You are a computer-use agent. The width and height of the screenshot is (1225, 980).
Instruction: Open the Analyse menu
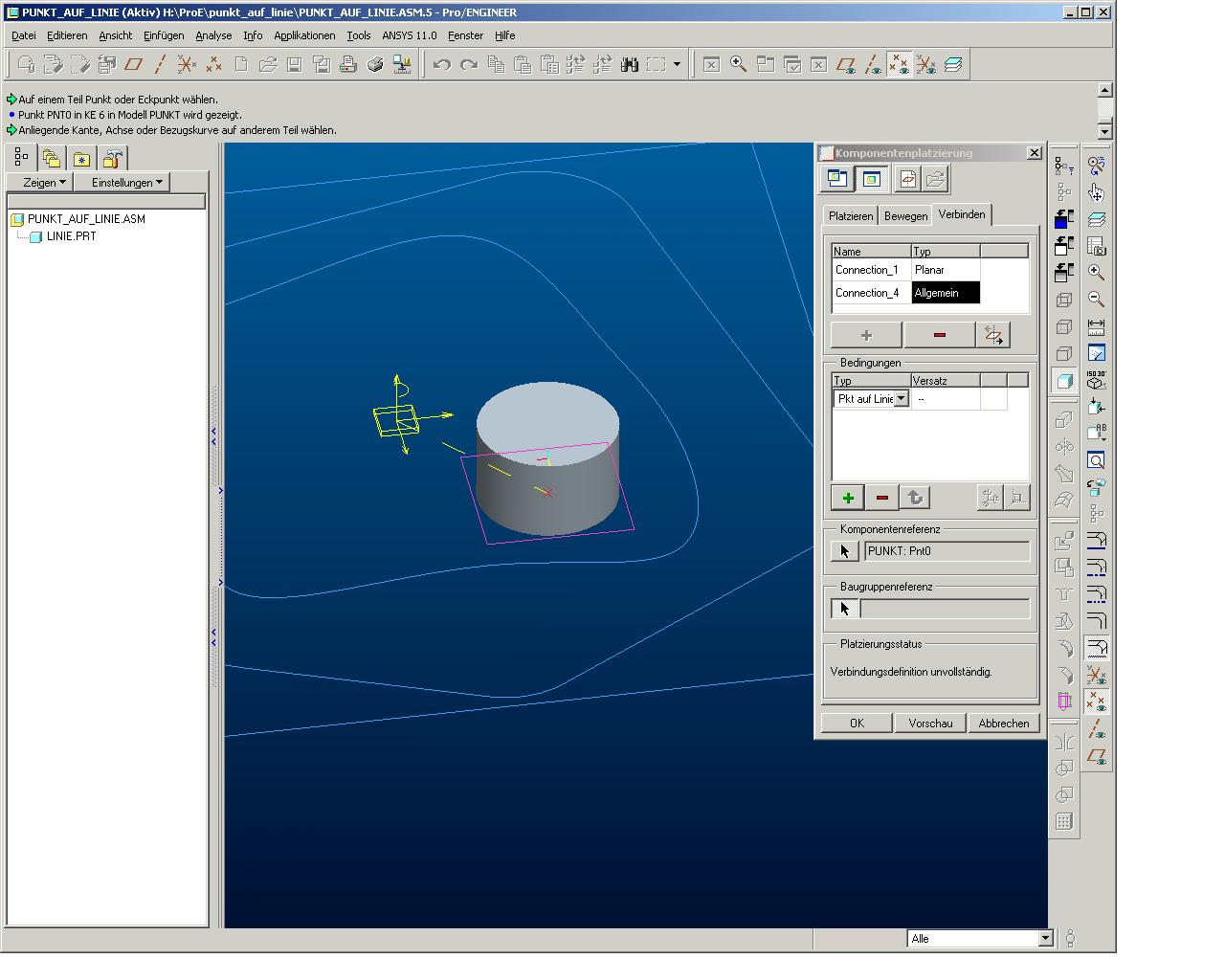pyautogui.click(x=213, y=35)
